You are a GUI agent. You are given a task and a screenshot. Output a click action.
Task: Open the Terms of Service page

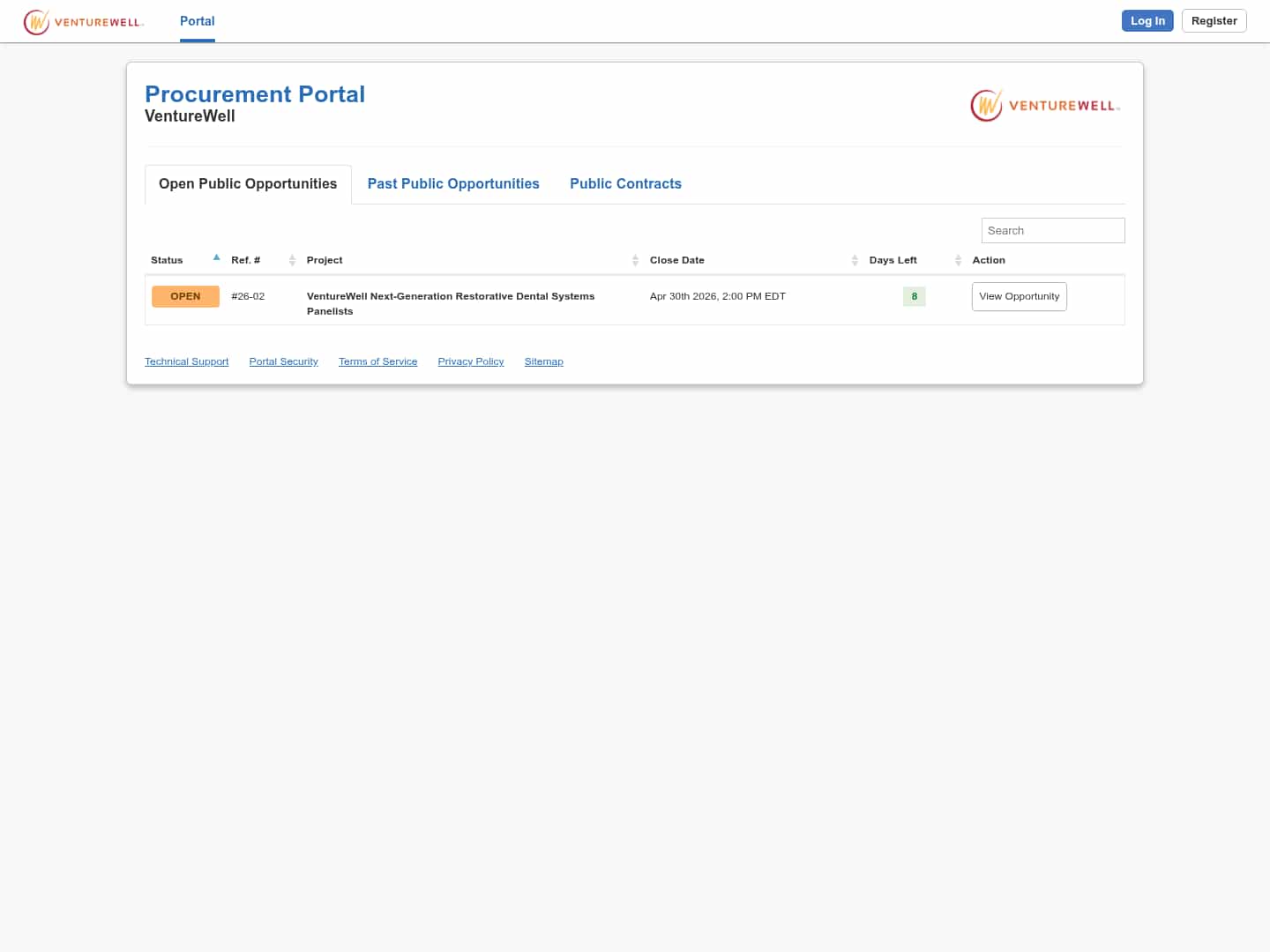pyautogui.click(x=377, y=361)
